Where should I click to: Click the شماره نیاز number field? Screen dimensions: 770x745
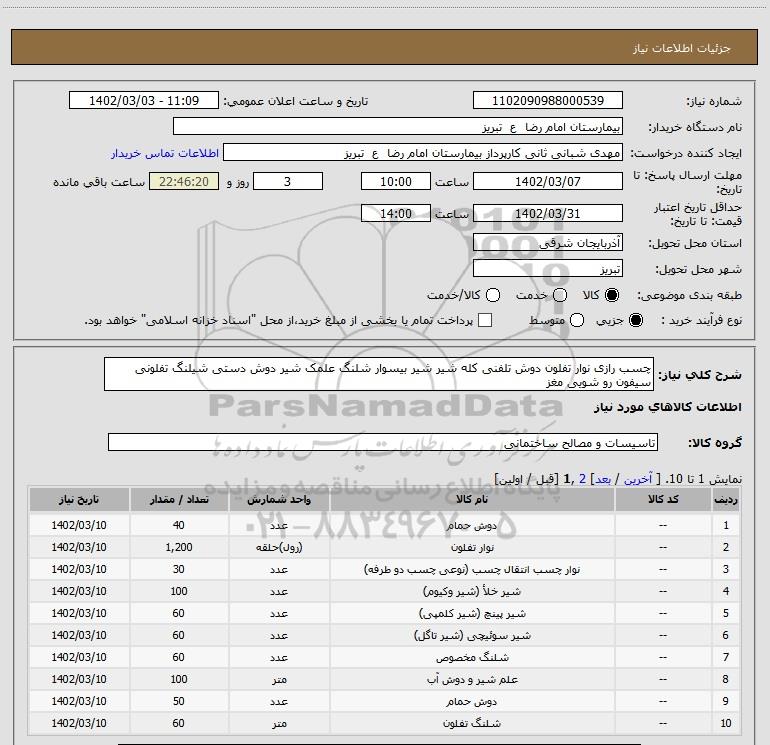[548, 100]
